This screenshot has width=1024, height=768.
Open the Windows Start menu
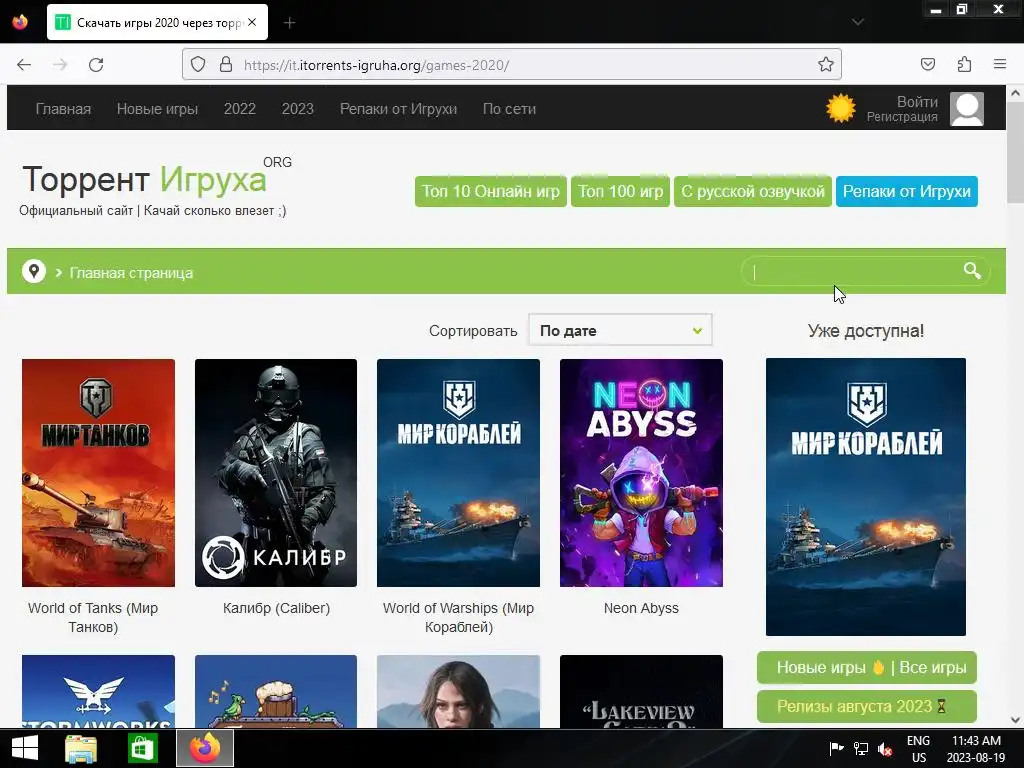coord(25,748)
